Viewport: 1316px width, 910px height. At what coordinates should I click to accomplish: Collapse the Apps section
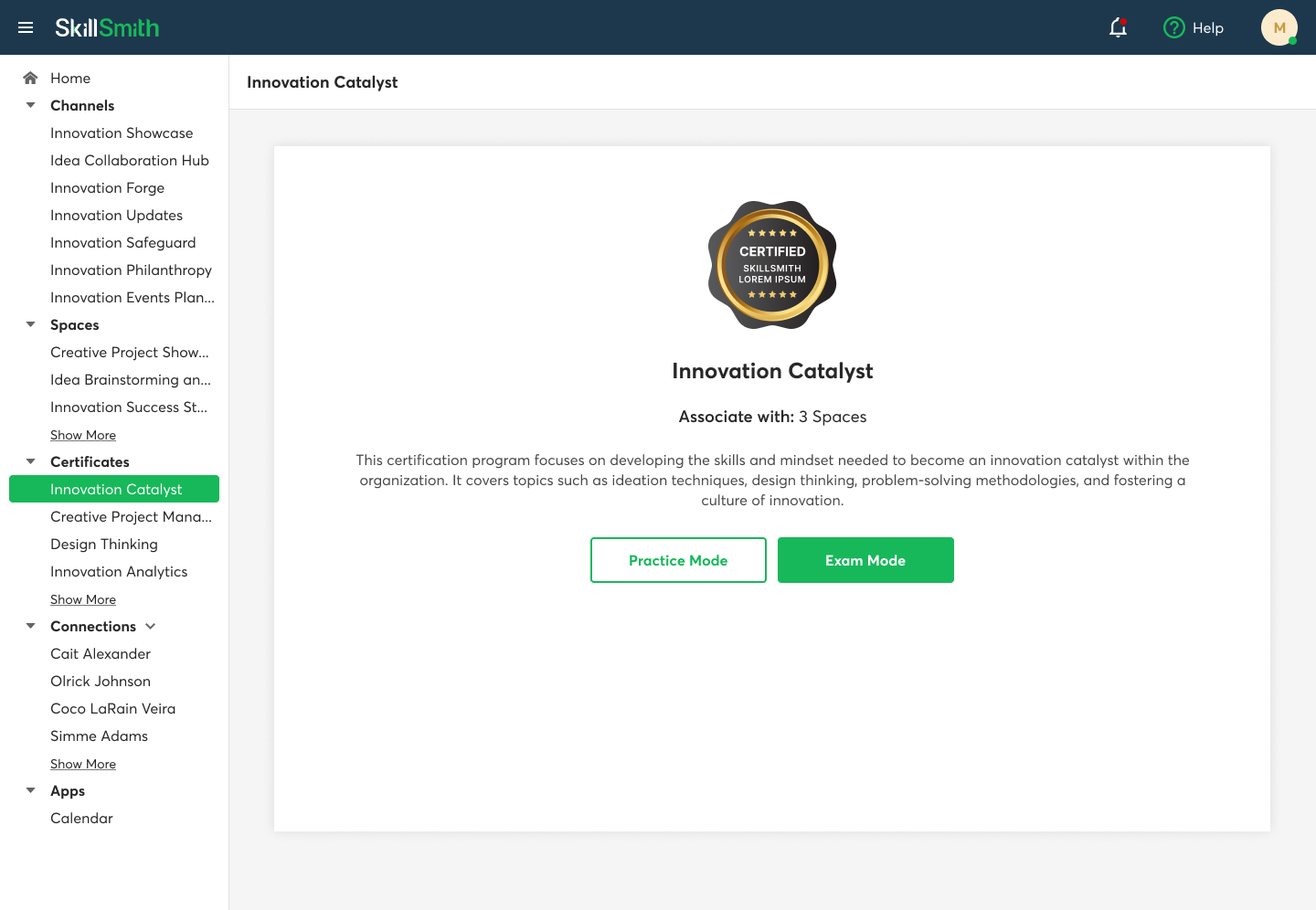30,790
